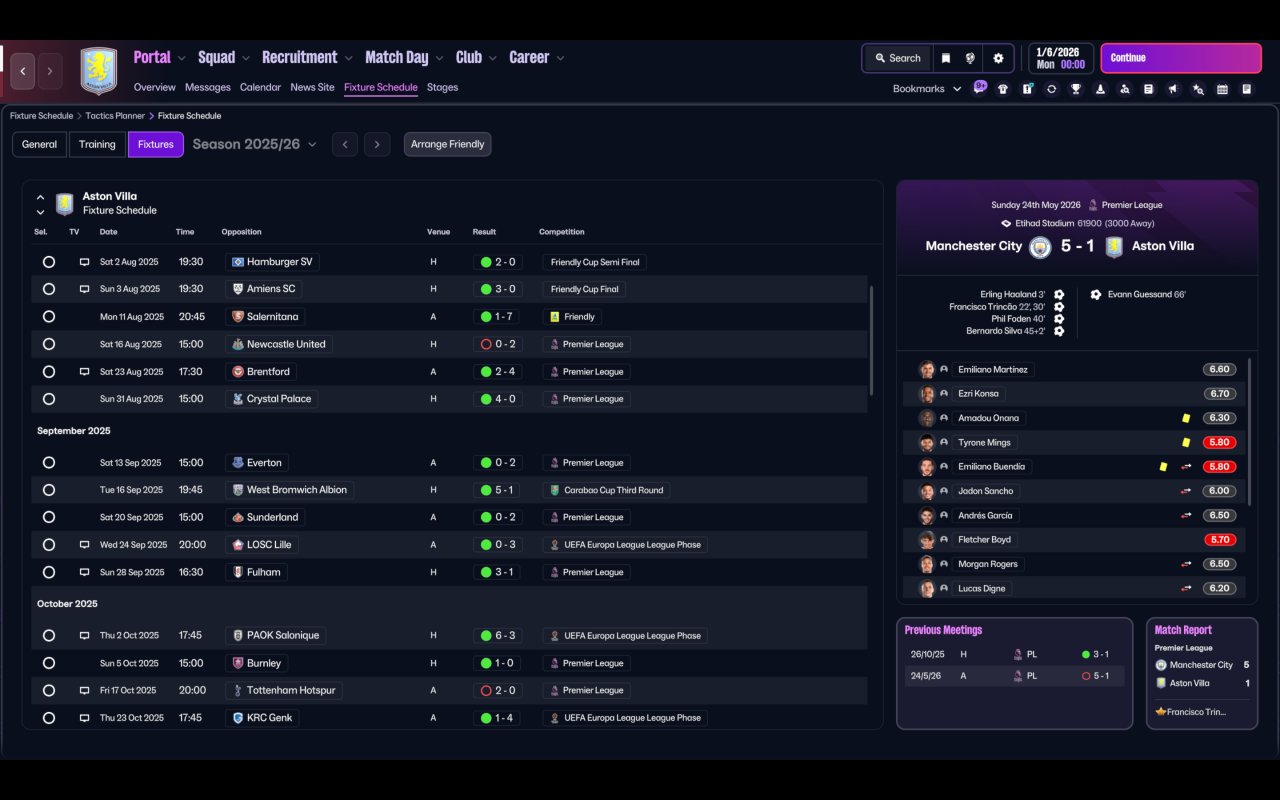Image resolution: width=1280 pixels, height=800 pixels.
Task: Open the globe icon beside Search
Action: [970, 58]
